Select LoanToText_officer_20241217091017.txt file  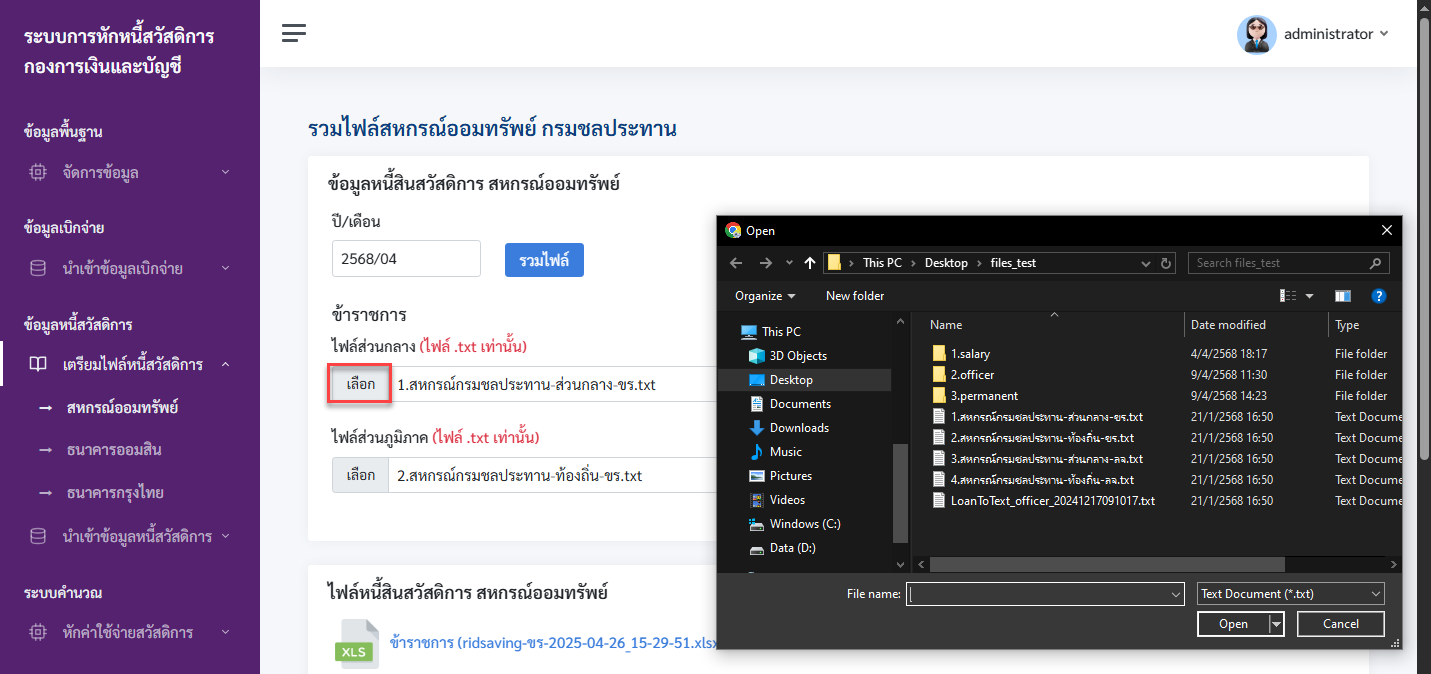[1052, 501]
